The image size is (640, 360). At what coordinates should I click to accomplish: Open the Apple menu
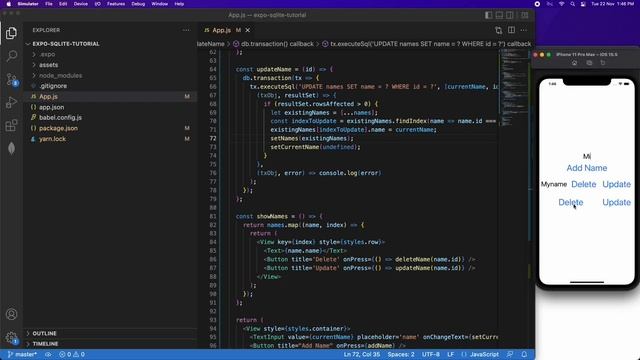click(8, 4)
